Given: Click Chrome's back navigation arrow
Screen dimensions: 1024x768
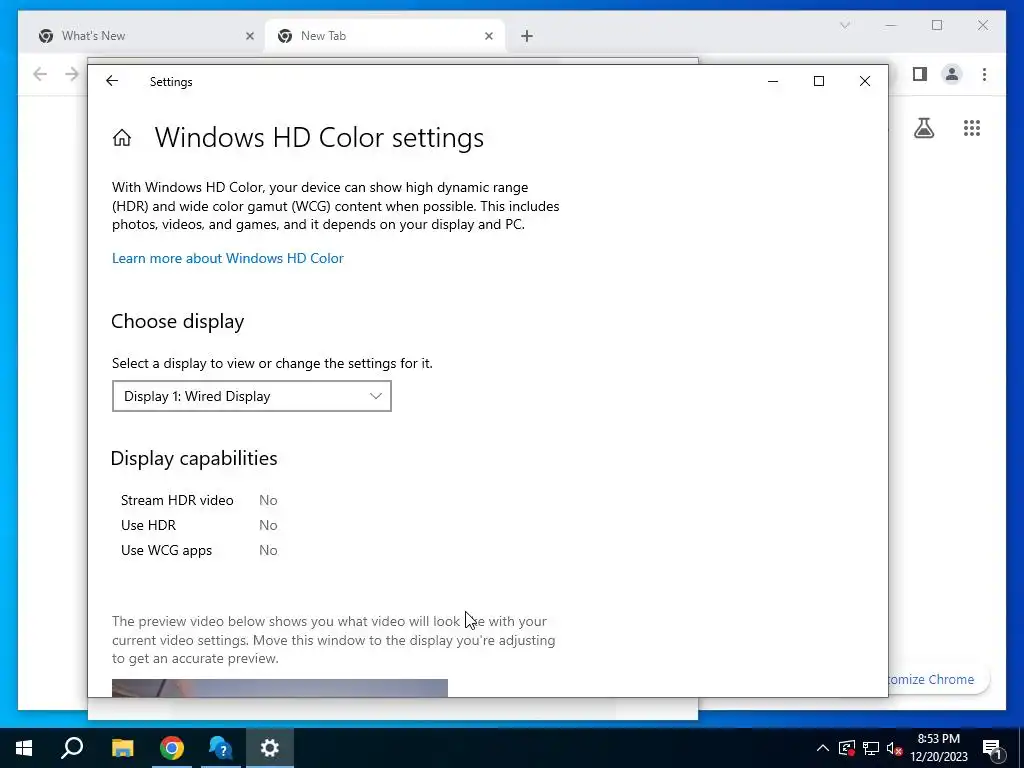Looking at the screenshot, I should click(40, 74).
